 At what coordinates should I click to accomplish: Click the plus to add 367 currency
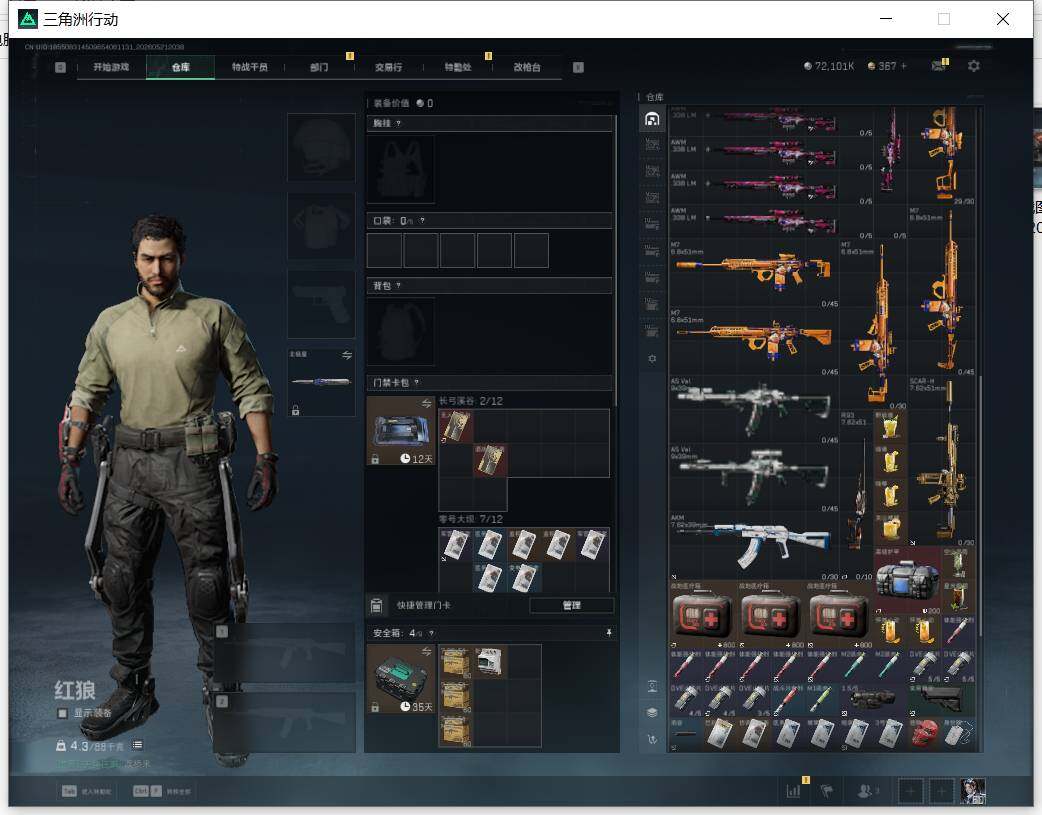point(904,66)
